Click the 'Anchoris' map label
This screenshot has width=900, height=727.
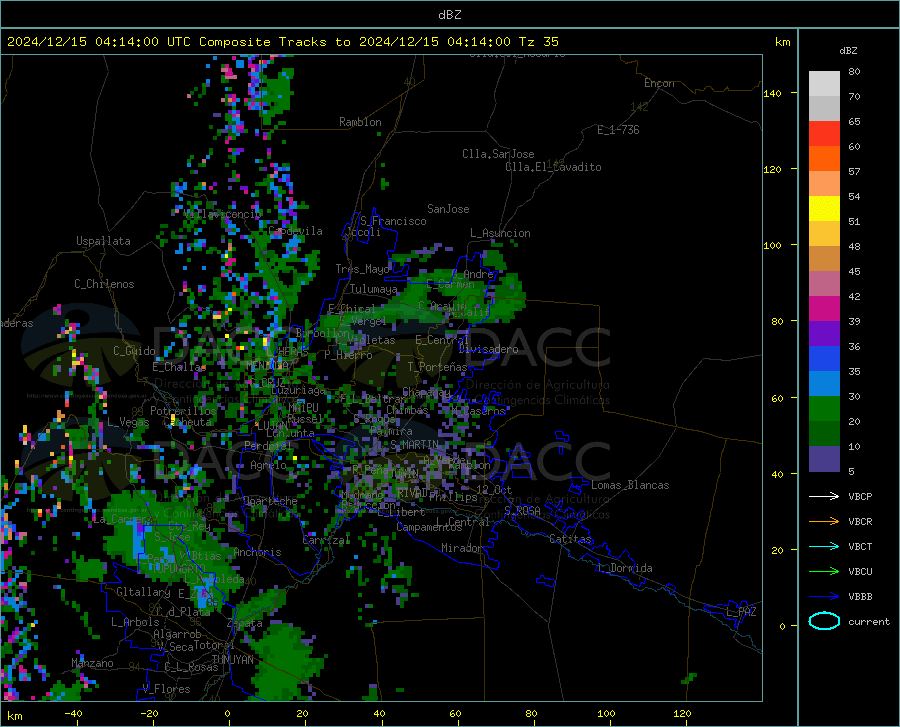tap(257, 553)
